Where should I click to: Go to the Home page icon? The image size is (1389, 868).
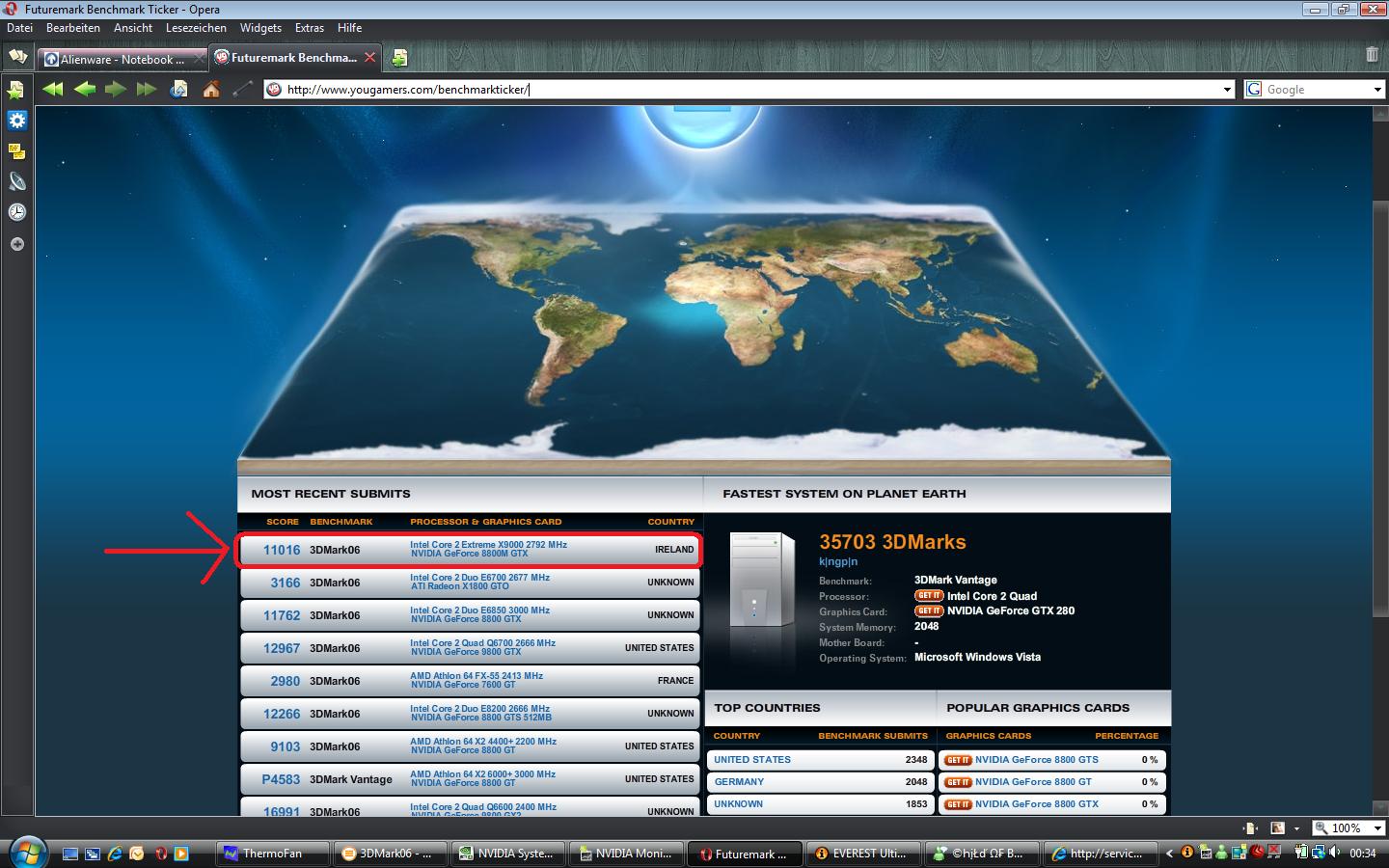(x=211, y=90)
